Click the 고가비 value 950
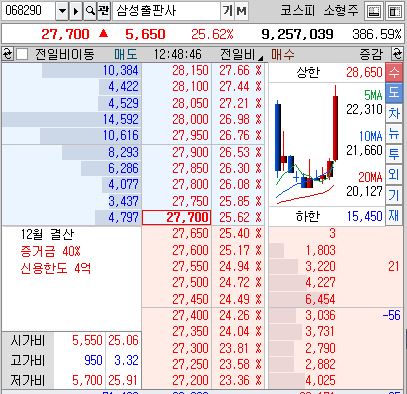This screenshot has width=407, height=394. (x=93, y=360)
